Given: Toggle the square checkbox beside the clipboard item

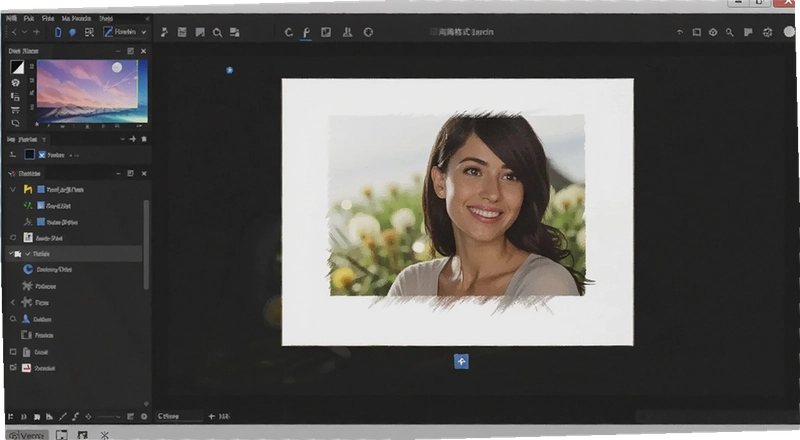Looking at the screenshot, I should 13,352.
